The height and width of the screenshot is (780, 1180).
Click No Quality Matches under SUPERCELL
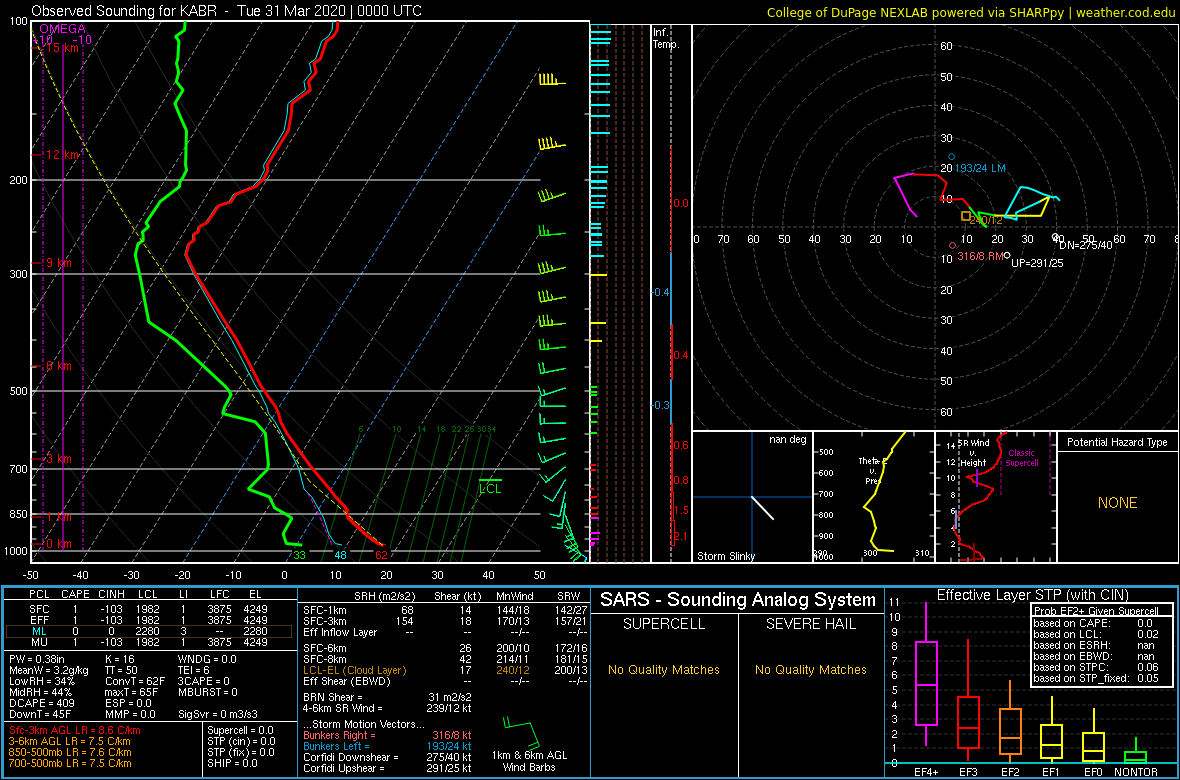click(664, 669)
